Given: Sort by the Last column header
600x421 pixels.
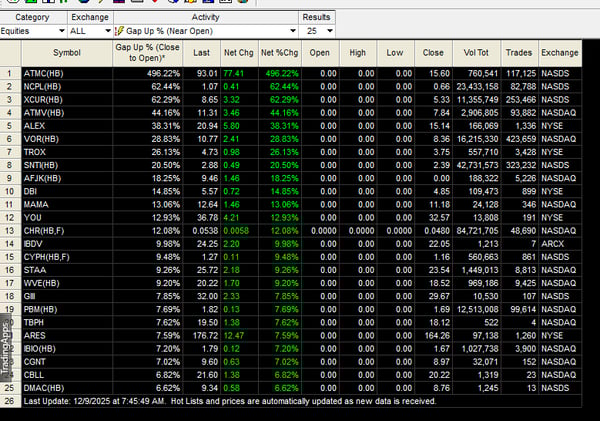Looking at the screenshot, I should coord(201,53).
